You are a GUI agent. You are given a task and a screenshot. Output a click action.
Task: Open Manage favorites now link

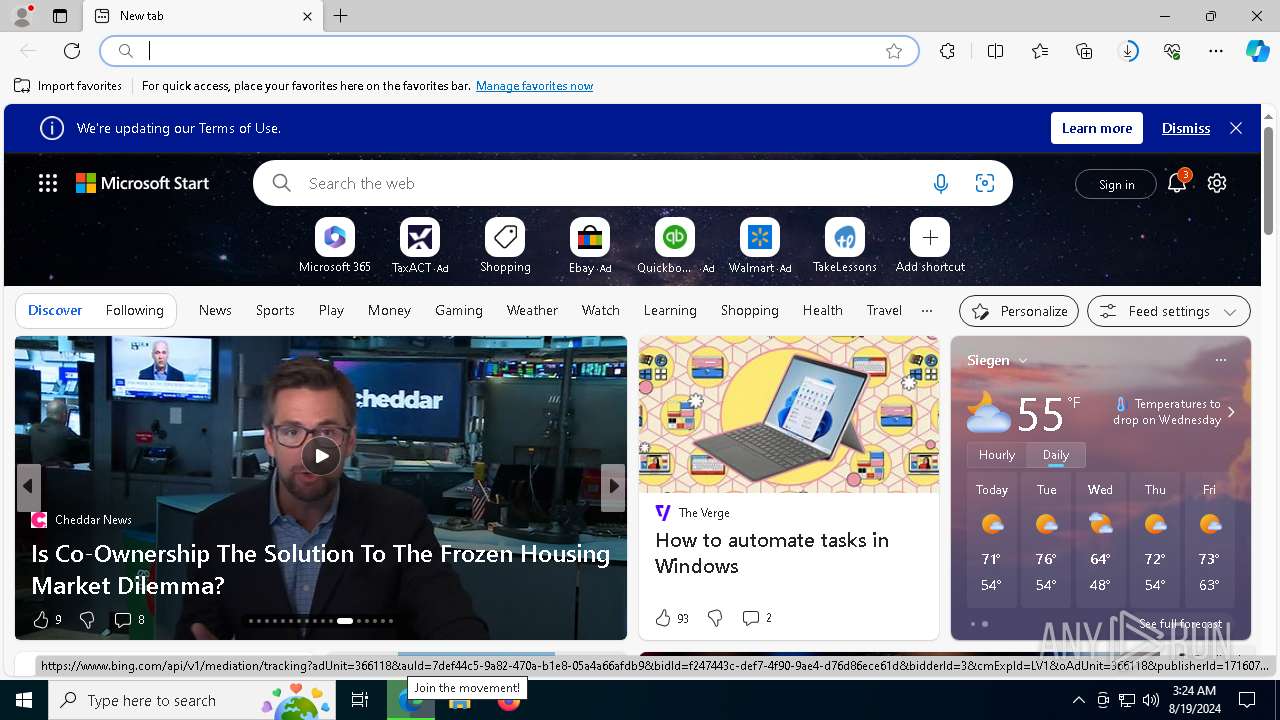[x=534, y=86]
